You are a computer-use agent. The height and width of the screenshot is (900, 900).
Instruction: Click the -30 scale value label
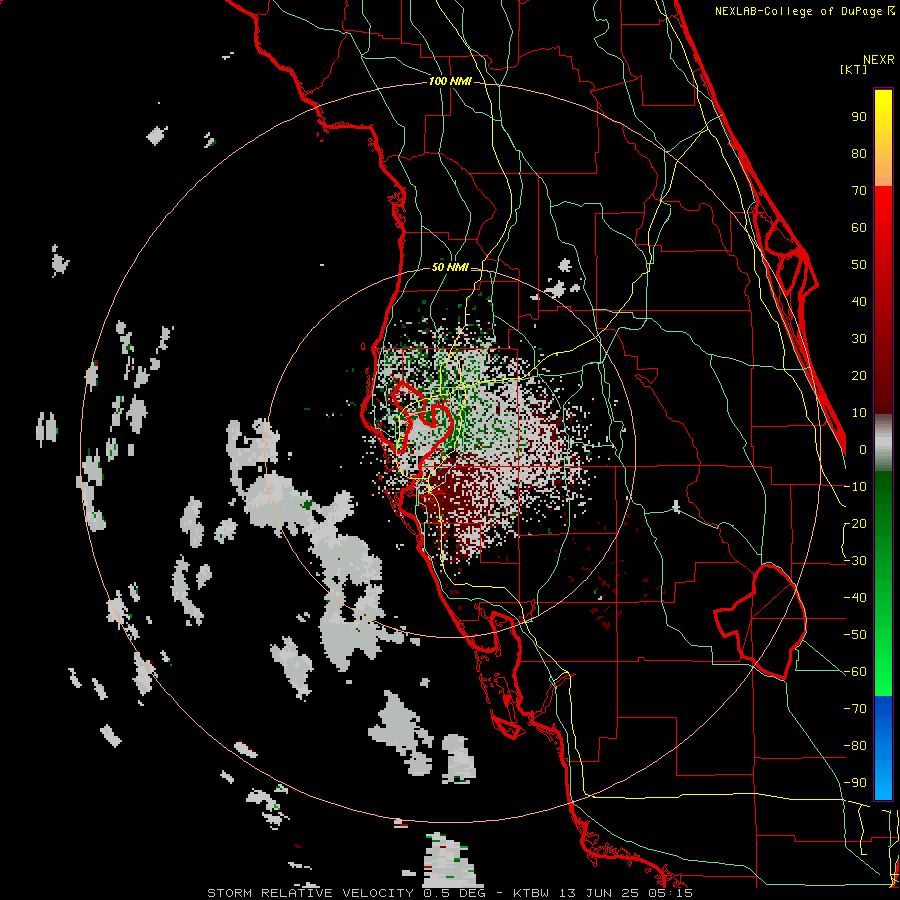(855, 561)
